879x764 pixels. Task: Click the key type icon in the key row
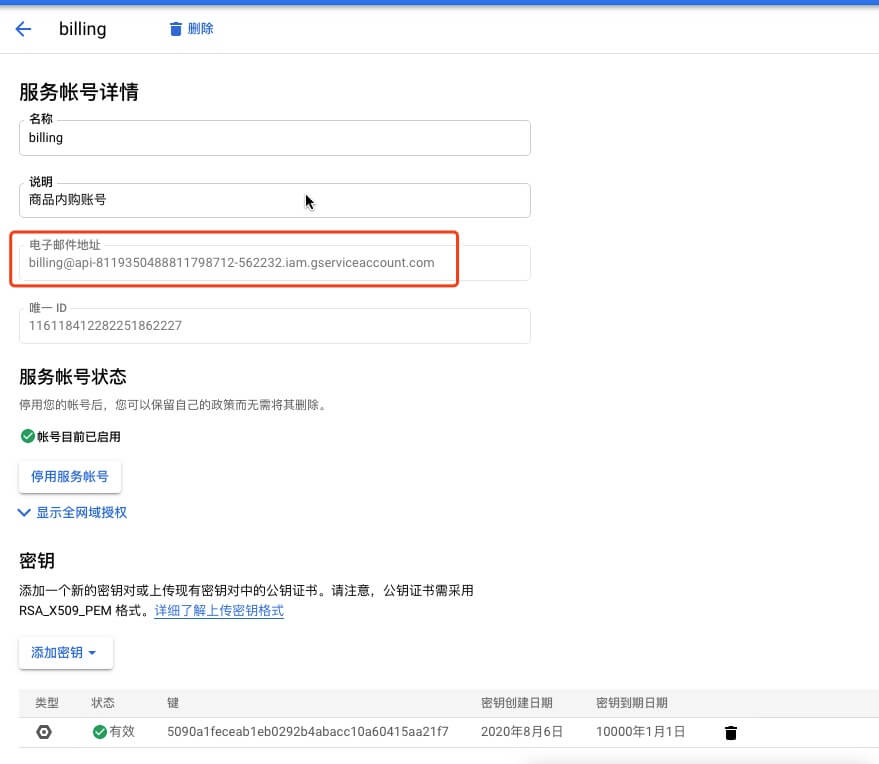pos(44,732)
